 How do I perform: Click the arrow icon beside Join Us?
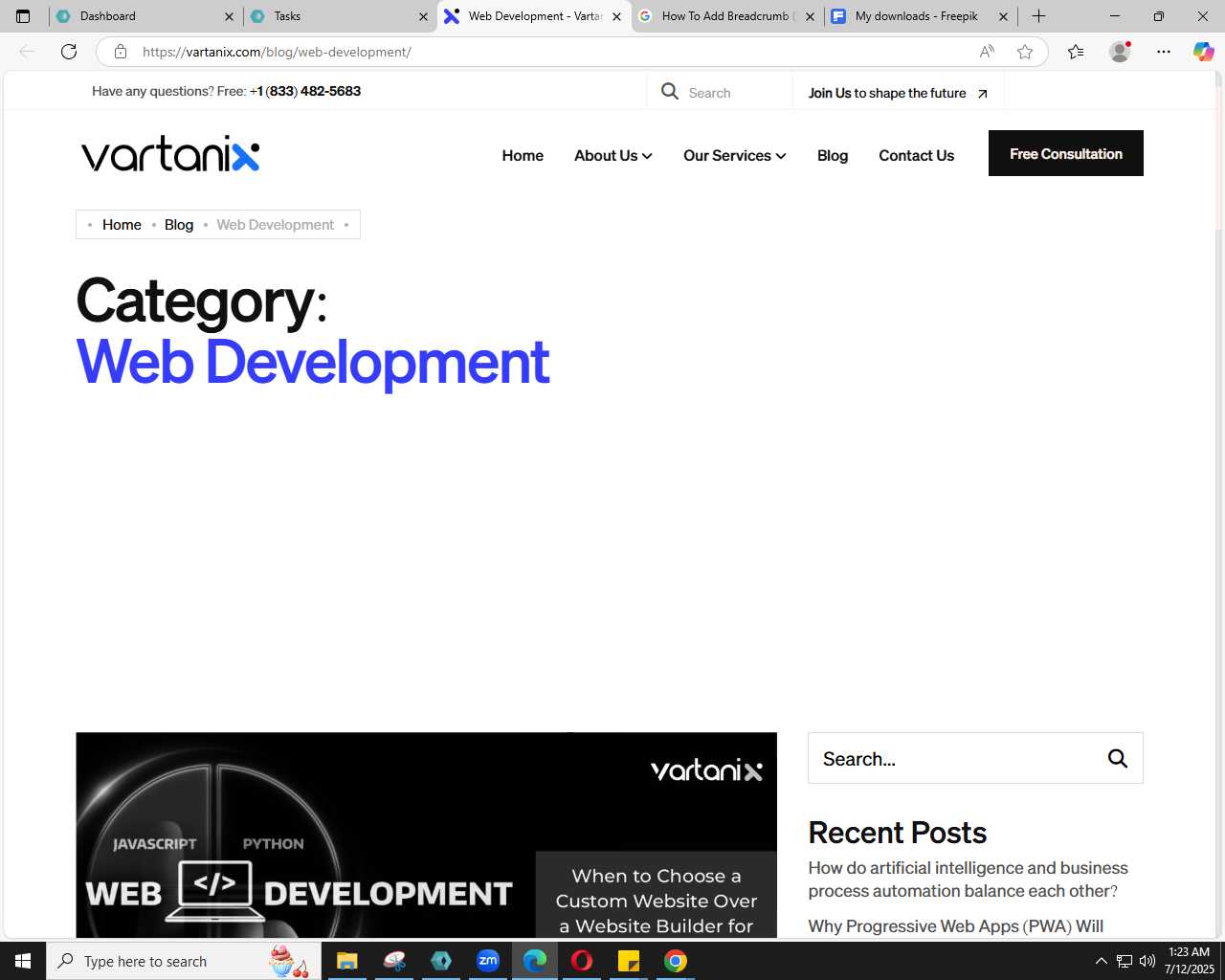982,94
